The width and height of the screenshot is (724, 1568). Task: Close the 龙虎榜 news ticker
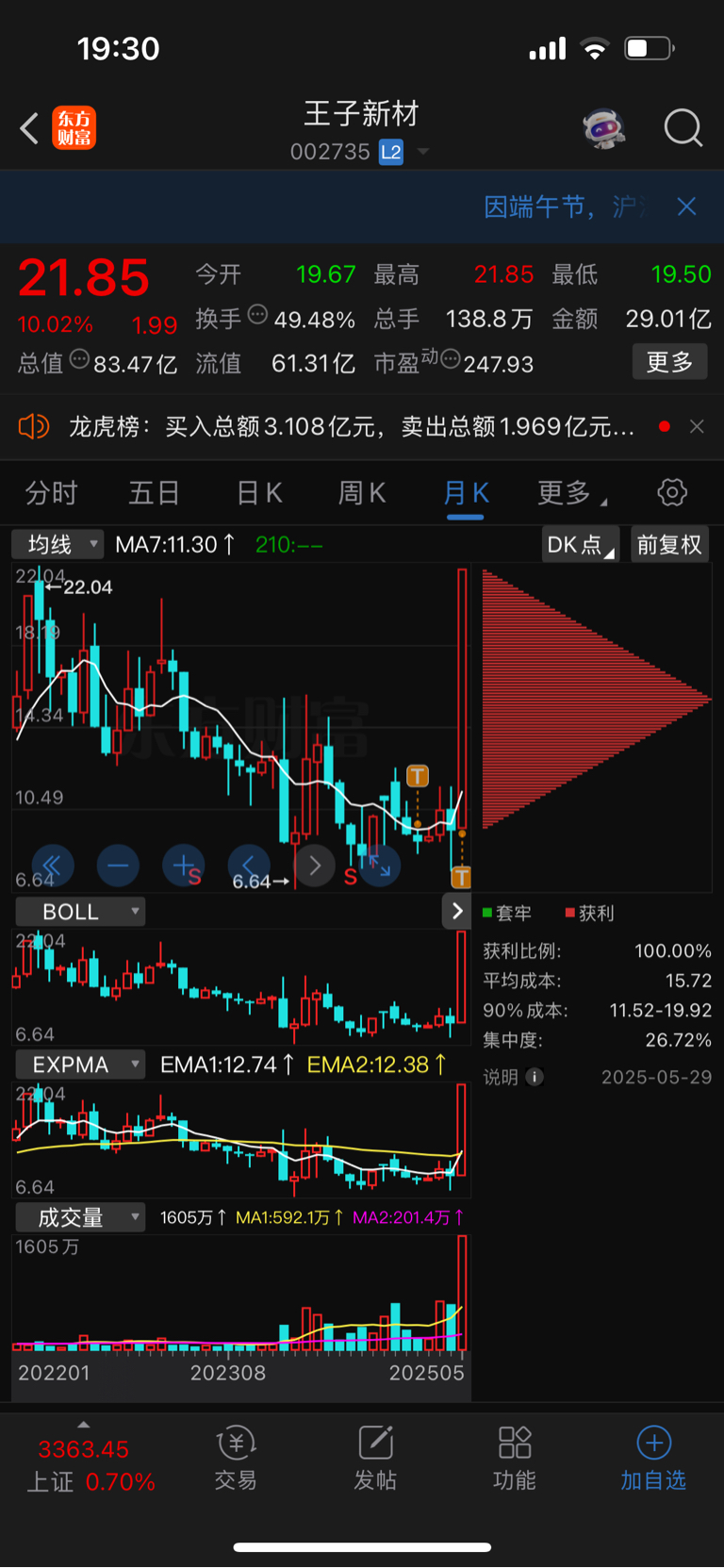coord(697,427)
